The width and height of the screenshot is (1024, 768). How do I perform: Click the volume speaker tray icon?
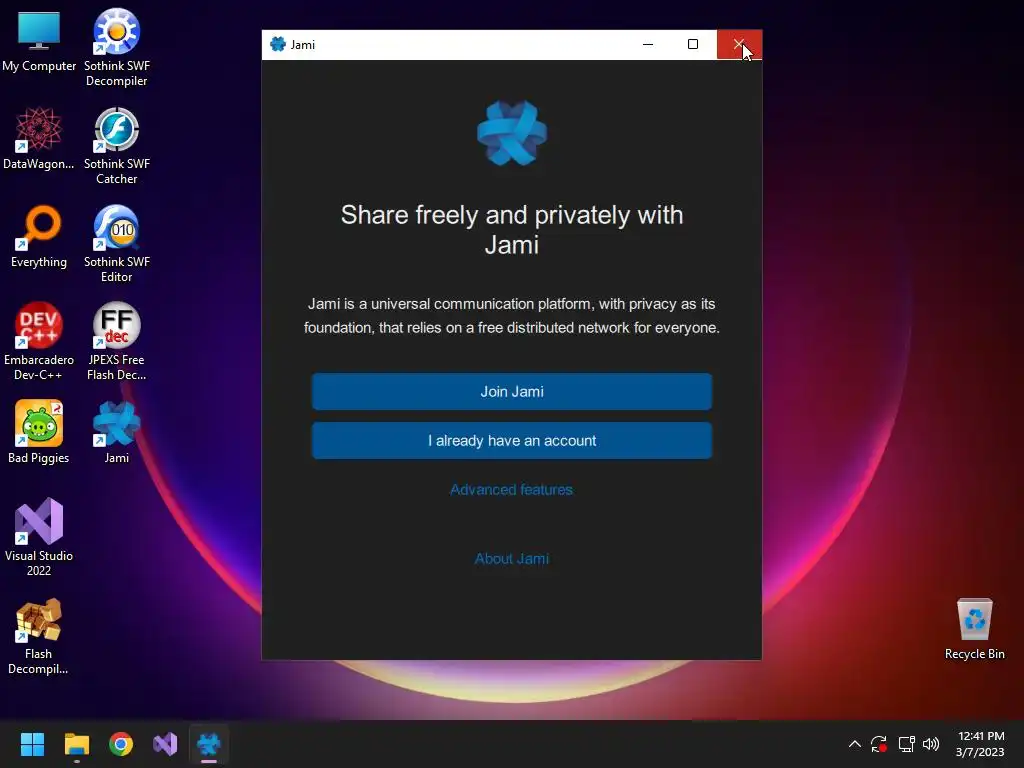coord(931,744)
